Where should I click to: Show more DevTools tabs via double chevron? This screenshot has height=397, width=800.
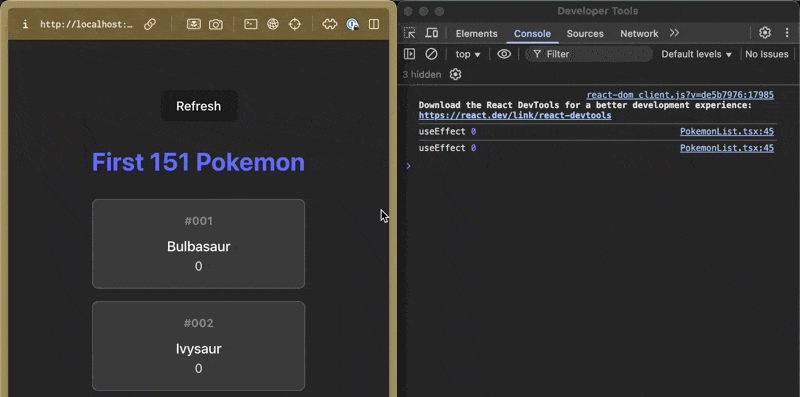click(x=674, y=33)
